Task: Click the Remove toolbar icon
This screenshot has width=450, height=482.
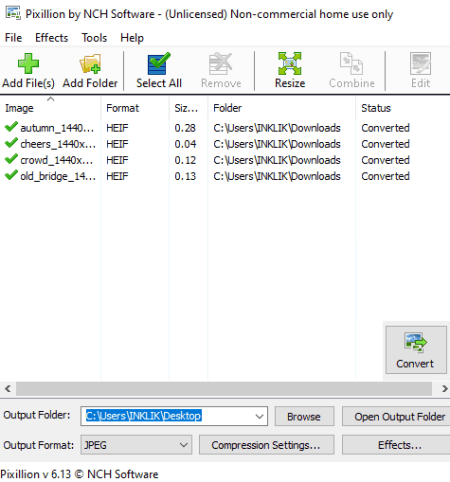Action: point(221,63)
